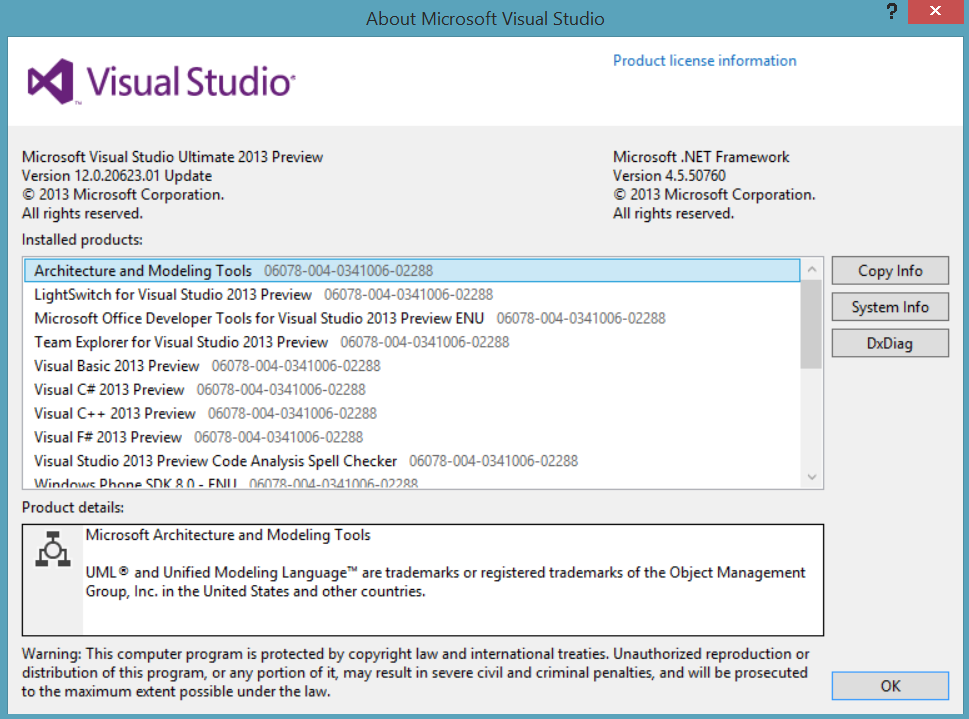Click the Product details label

click(73, 508)
